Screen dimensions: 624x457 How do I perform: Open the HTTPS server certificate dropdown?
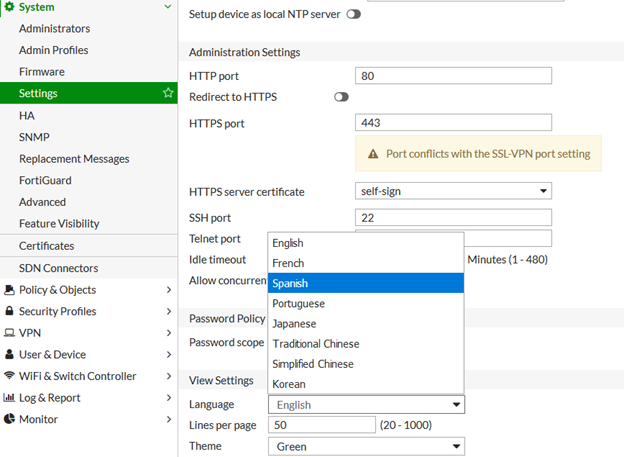click(x=454, y=191)
